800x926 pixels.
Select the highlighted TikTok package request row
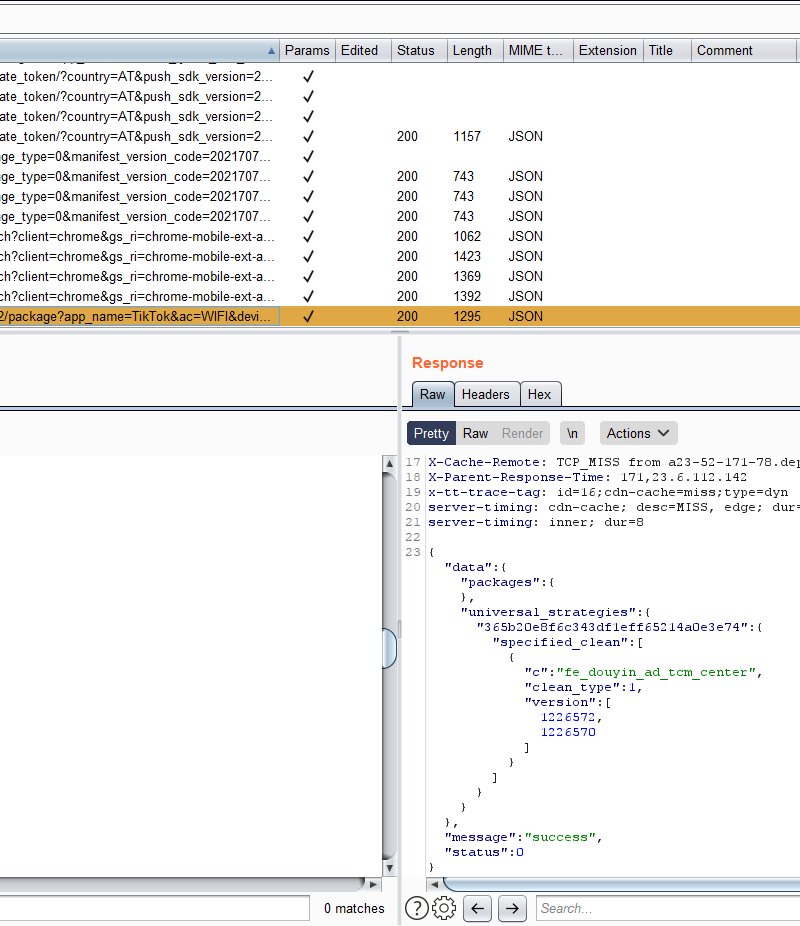(140, 316)
